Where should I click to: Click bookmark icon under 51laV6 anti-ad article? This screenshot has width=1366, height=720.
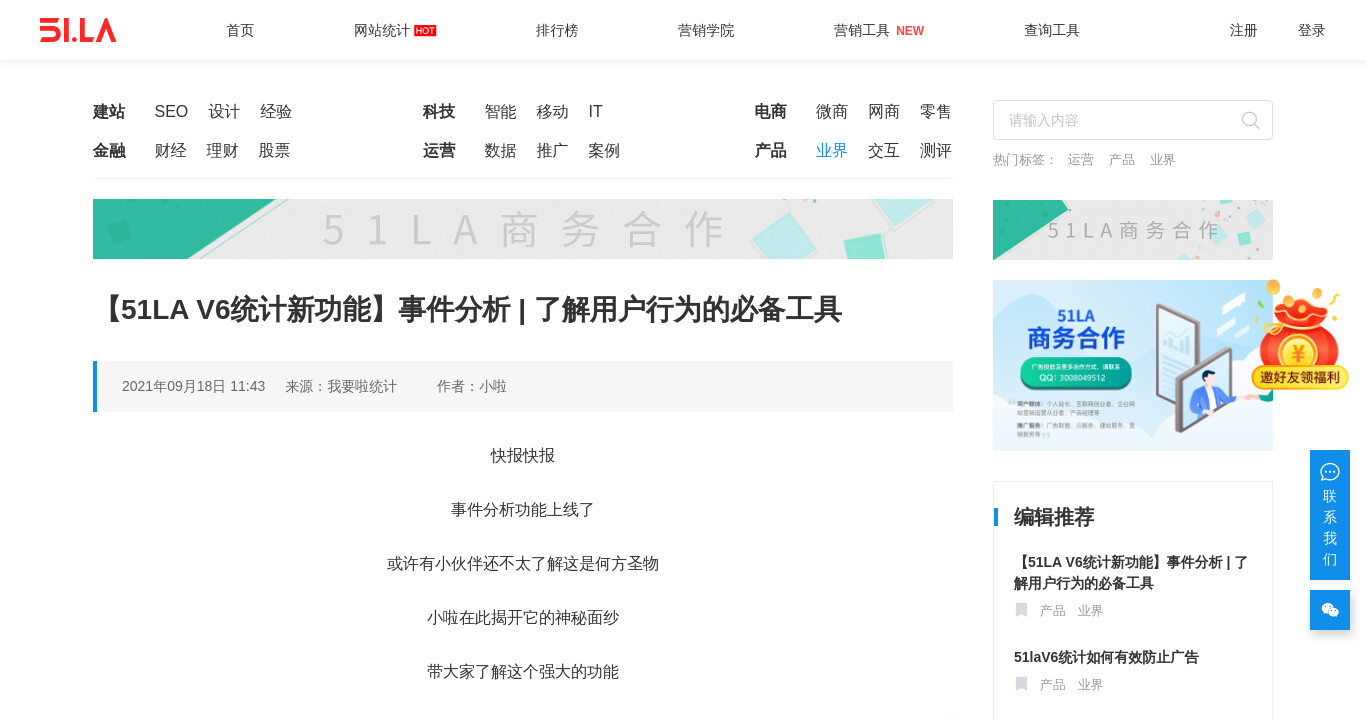pyautogui.click(x=1021, y=684)
